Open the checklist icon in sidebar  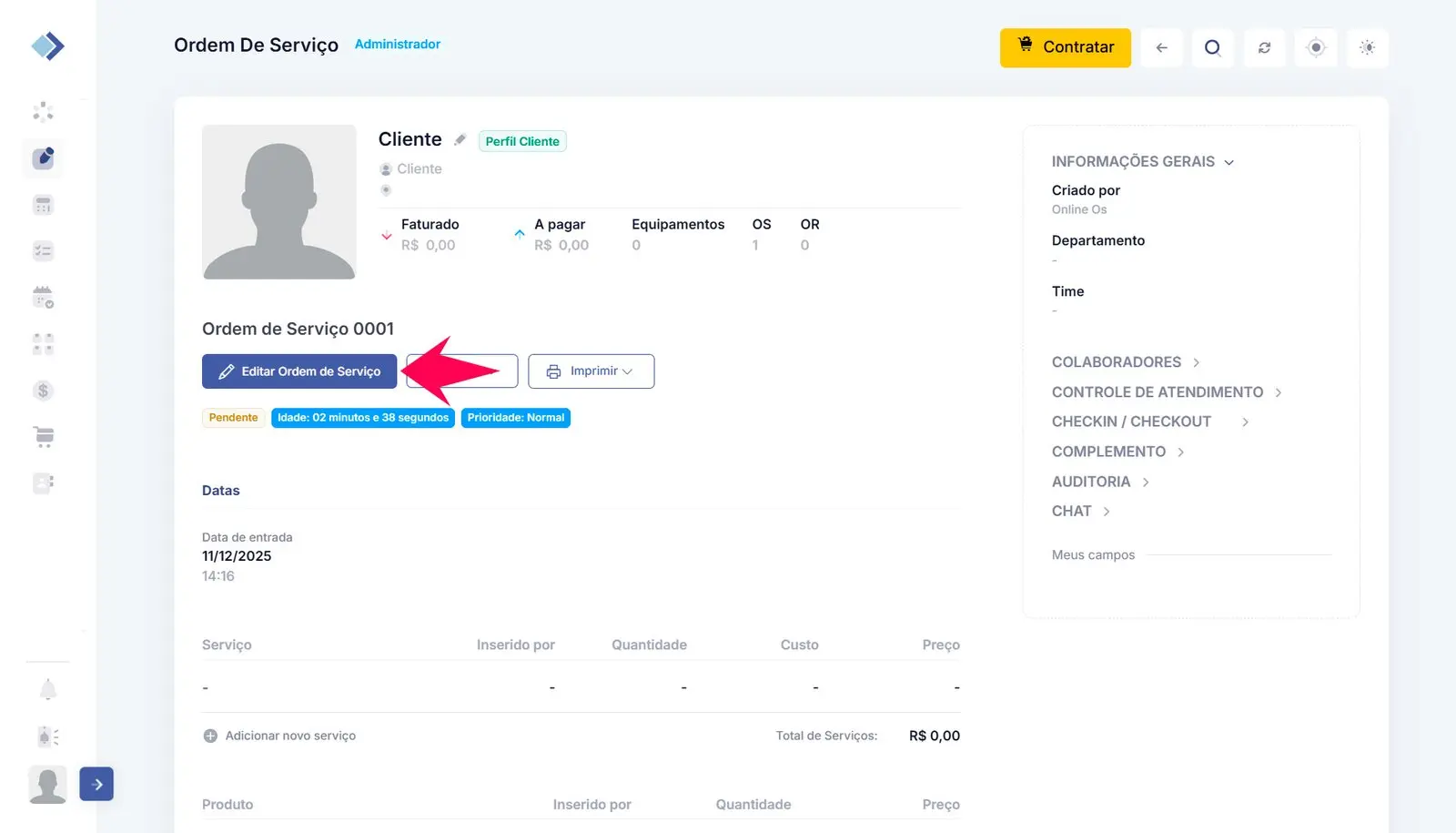43,251
